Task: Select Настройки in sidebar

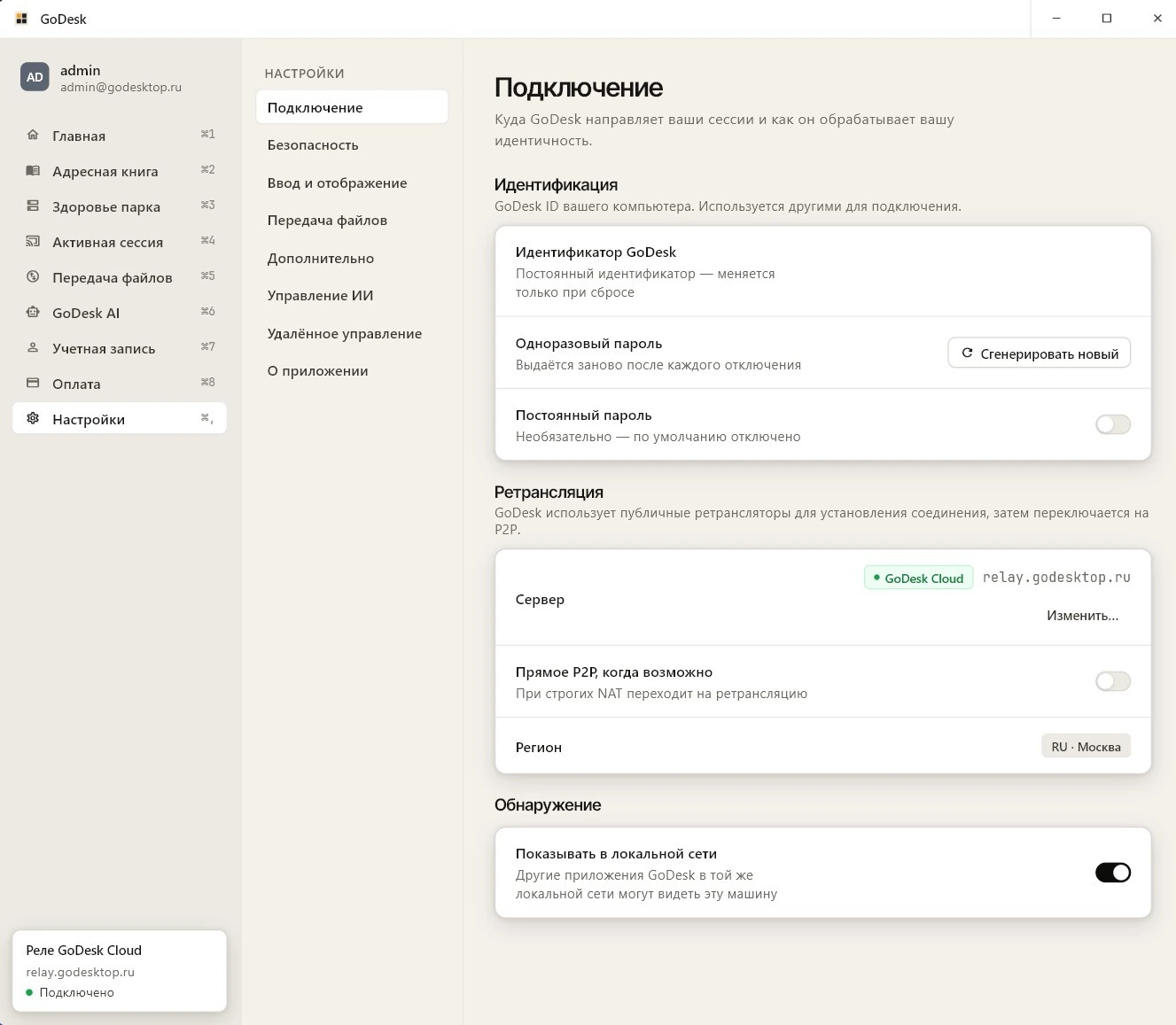Action: 120,419
